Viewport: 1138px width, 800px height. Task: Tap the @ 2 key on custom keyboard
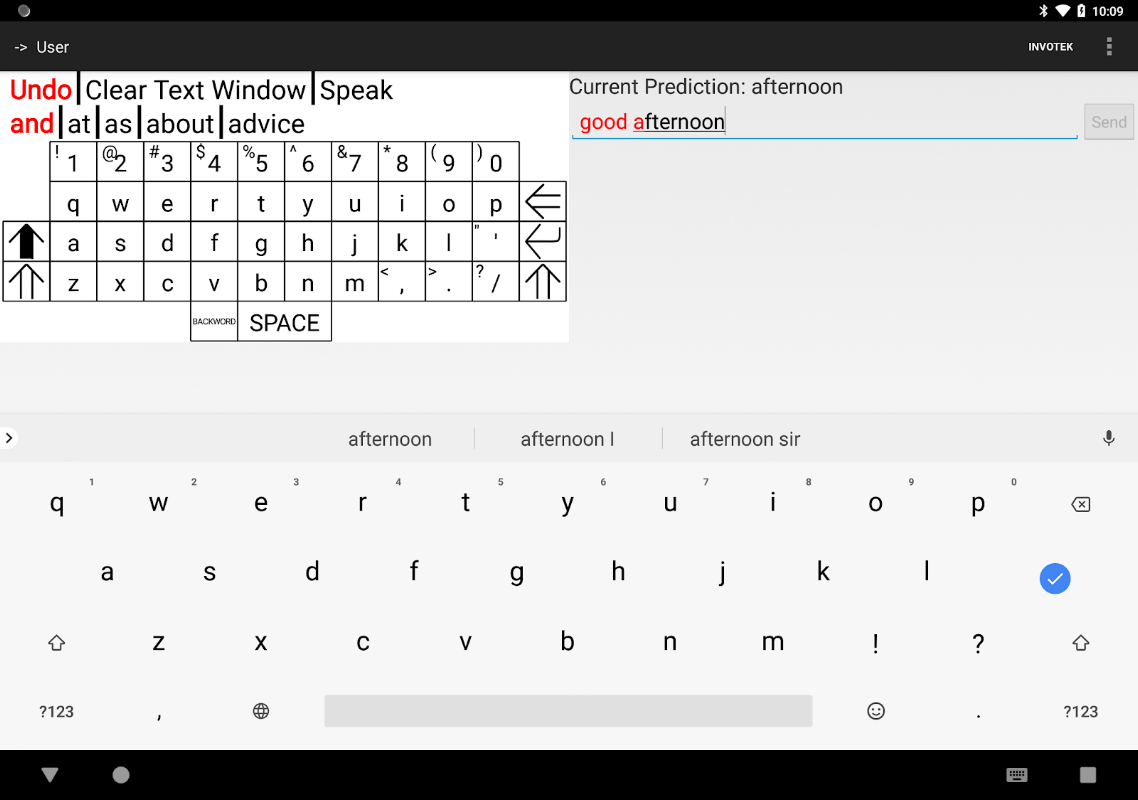coord(120,161)
